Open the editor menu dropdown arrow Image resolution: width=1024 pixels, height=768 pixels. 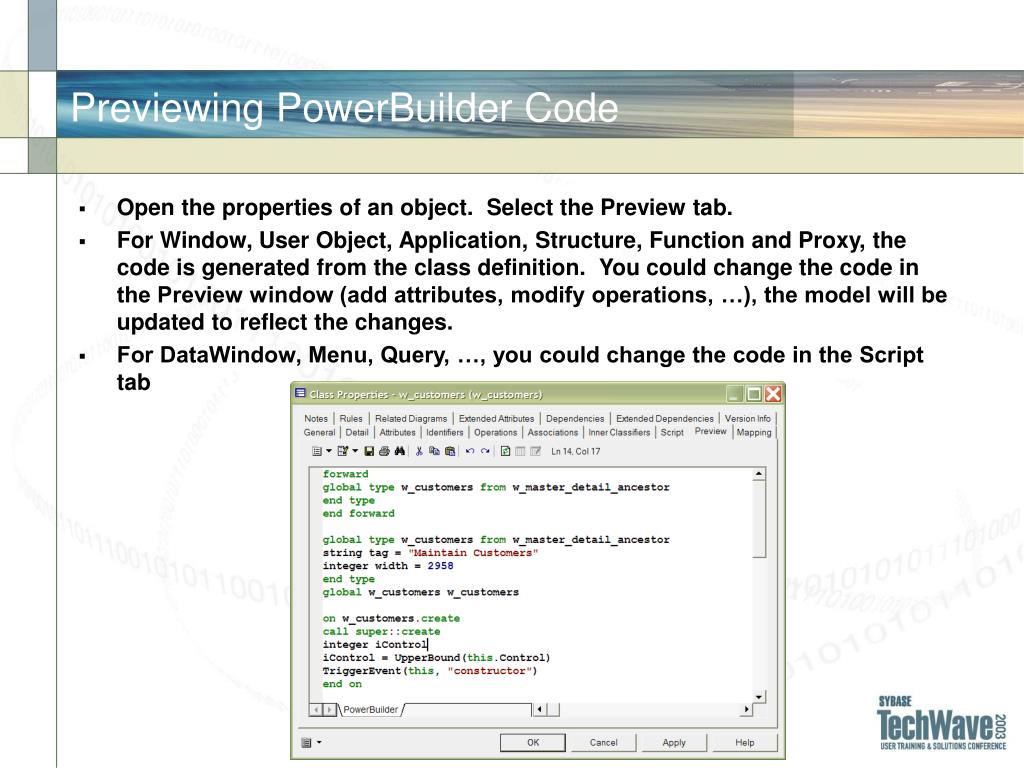pos(328,451)
